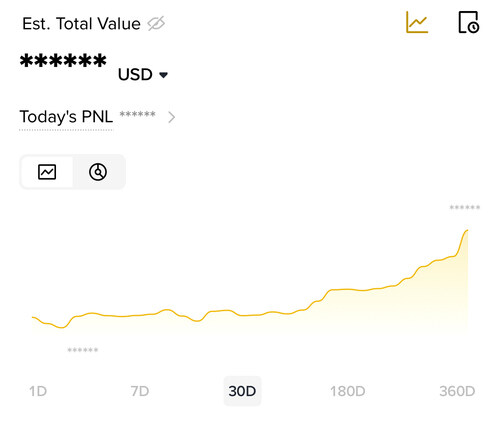500x422 pixels.
Task: Toggle balance visibility with the eye icon
Action: coord(156,24)
